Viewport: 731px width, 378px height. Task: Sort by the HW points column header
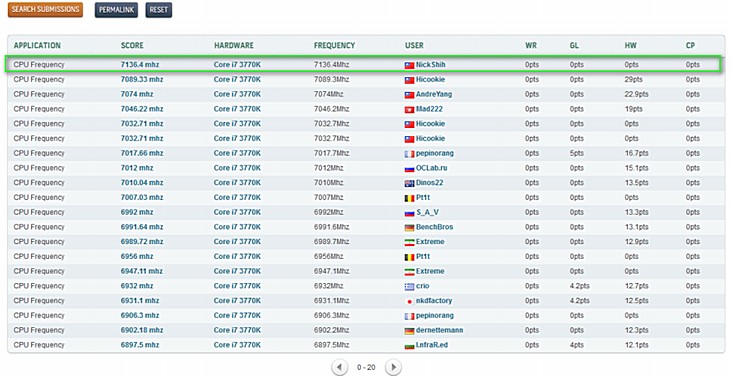tap(630, 46)
